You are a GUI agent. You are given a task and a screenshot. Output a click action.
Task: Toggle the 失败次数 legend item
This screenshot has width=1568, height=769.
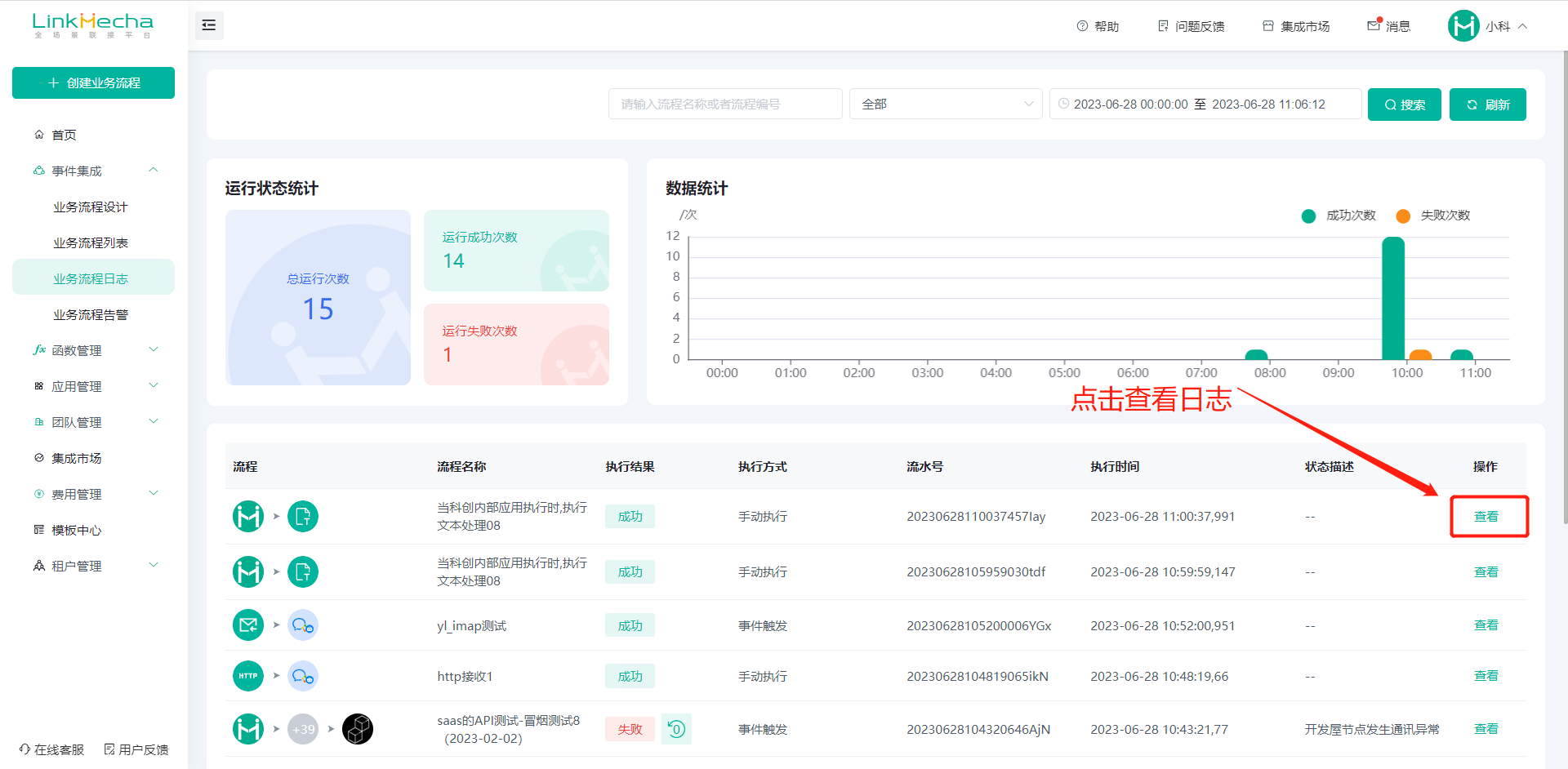tap(1433, 216)
